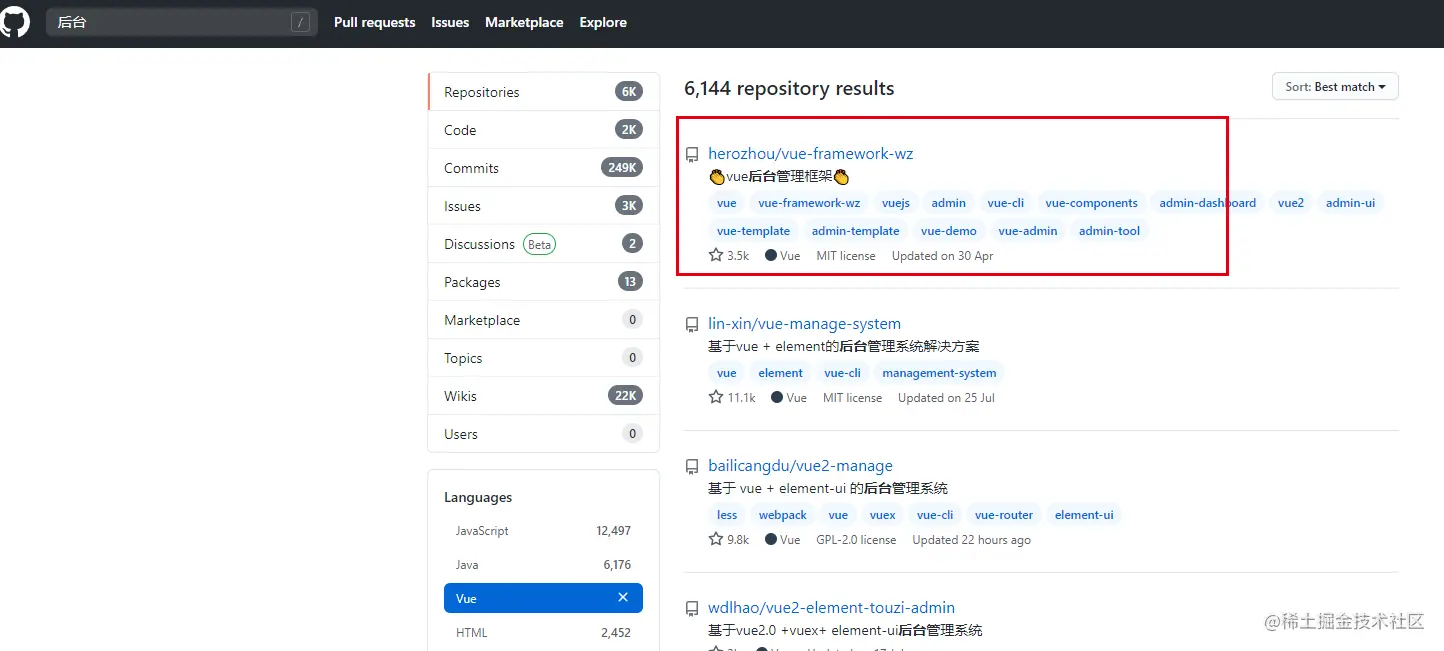Click management-system topic tag

click(x=939, y=373)
